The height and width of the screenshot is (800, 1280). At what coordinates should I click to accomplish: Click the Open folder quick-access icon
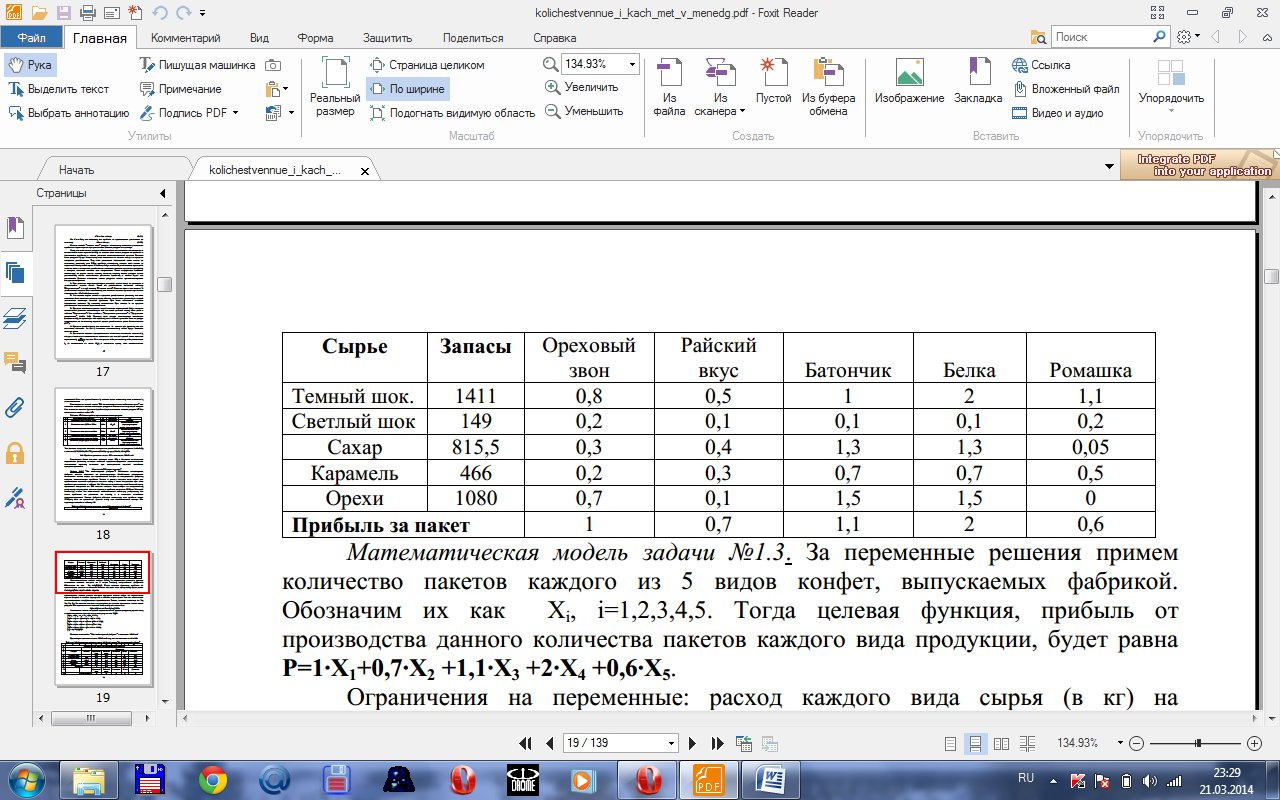(x=39, y=13)
